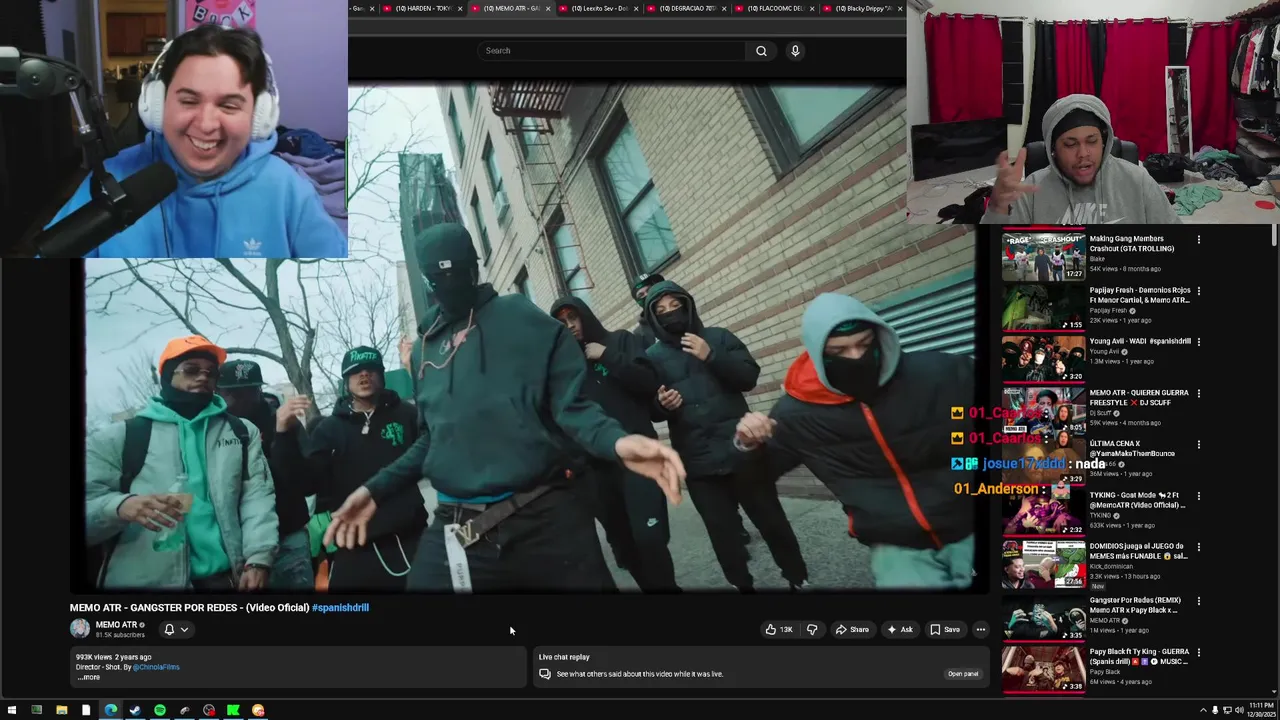Open Young Avil - WADI video title
The height and width of the screenshot is (720, 1280).
[1140, 341]
